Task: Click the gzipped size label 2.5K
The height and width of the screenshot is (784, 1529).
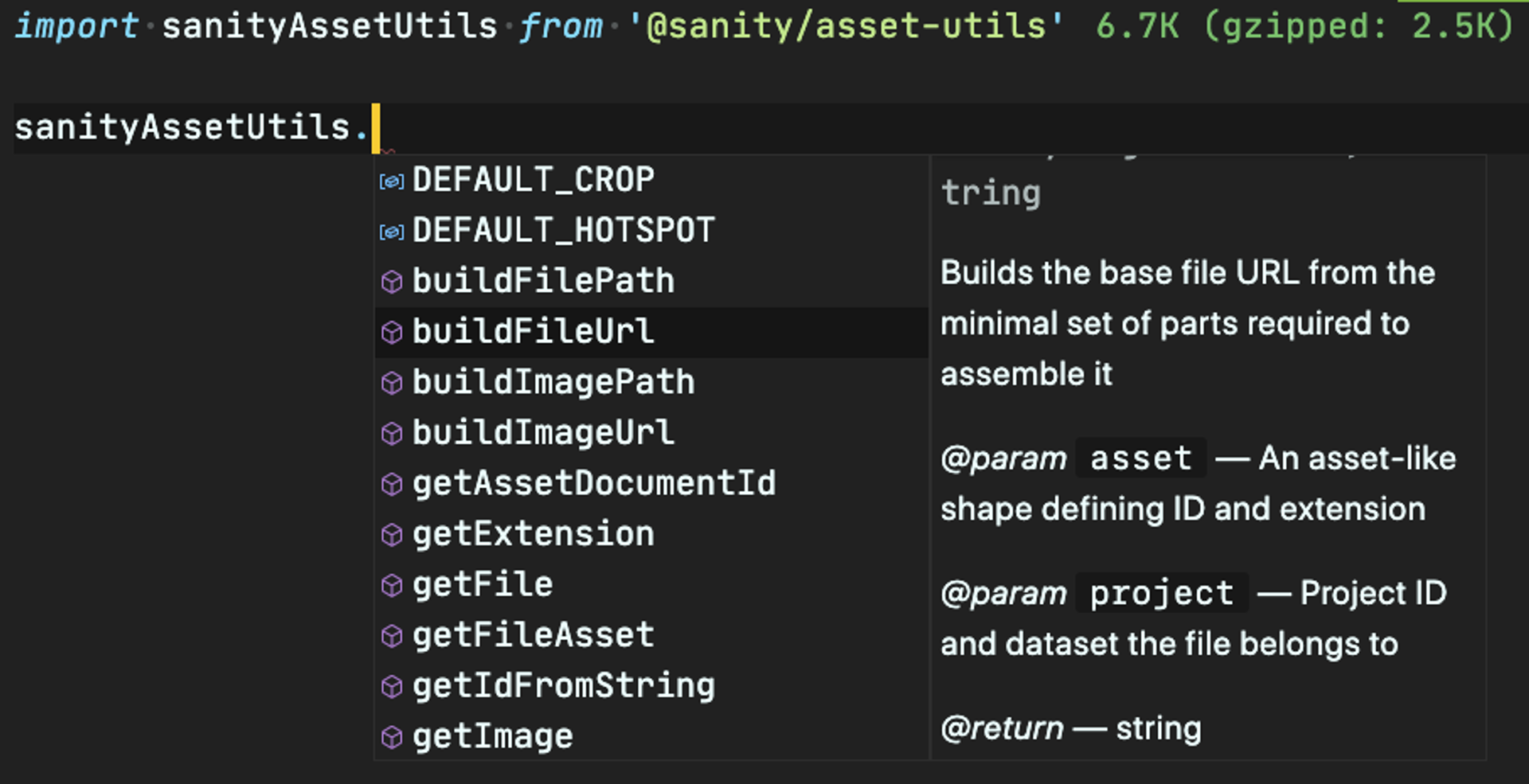Action: click(x=1462, y=26)
